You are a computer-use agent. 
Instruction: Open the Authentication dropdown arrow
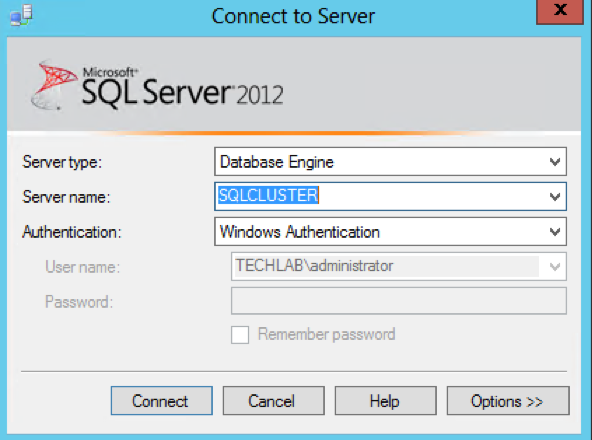[555, 232]
